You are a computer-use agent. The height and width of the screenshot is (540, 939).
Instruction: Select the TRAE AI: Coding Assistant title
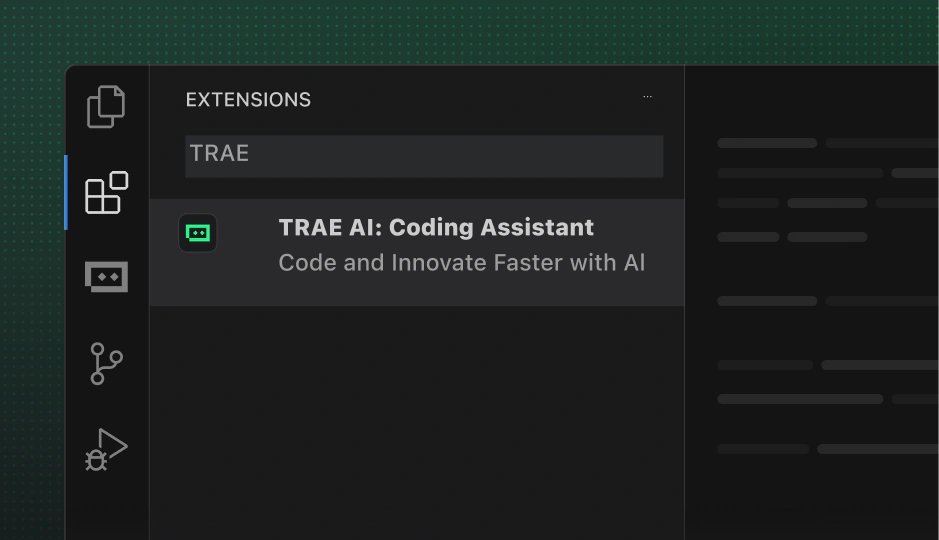[x=436, y=227]
